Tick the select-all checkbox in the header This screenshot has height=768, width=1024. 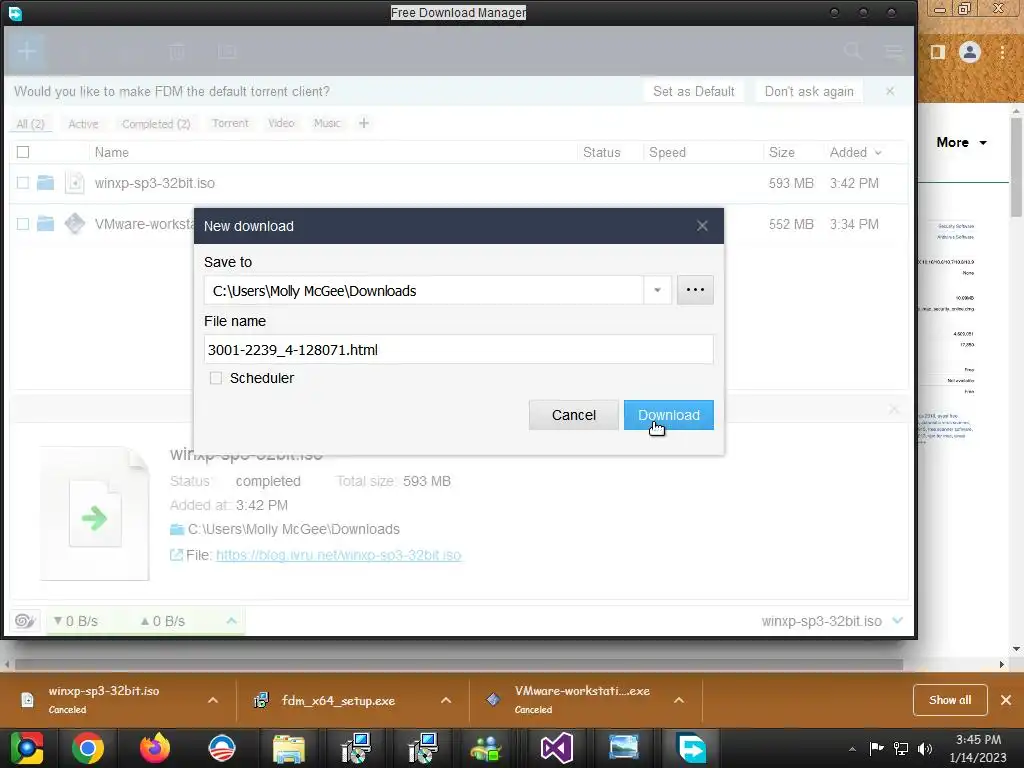23,152
